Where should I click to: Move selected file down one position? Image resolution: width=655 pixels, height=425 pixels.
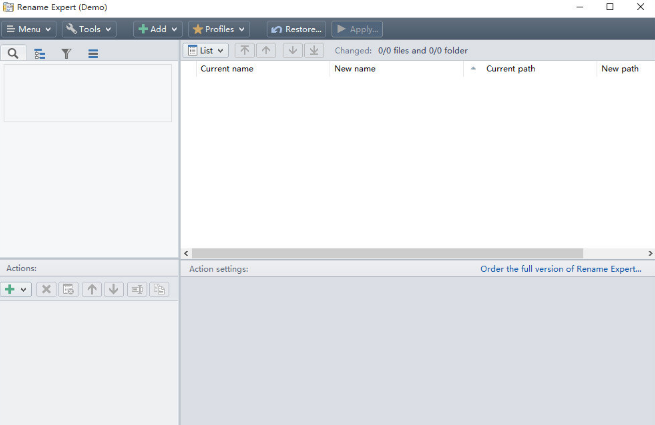click(293, 51)
